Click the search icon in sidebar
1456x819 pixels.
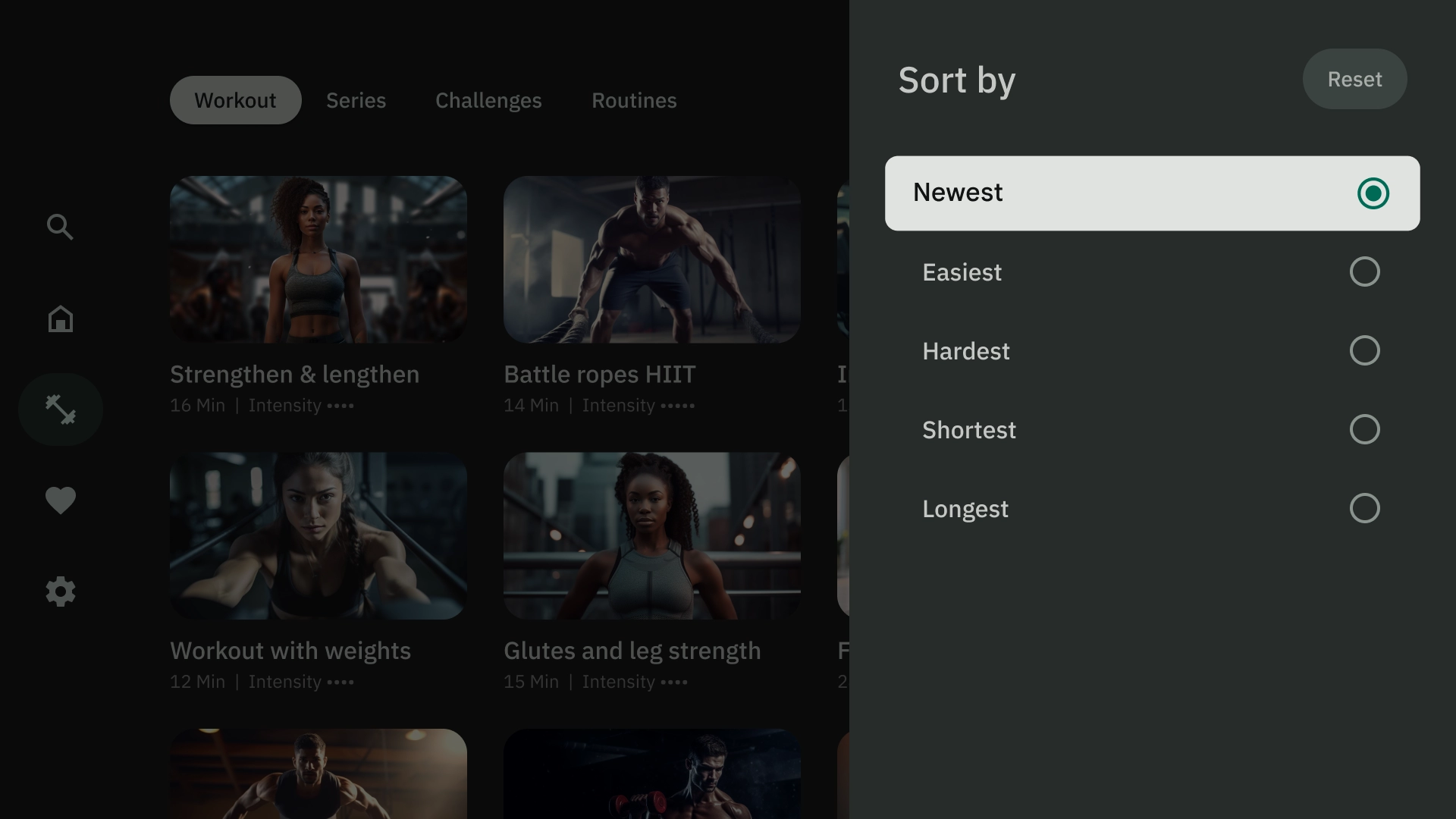[x=60, y=227]
